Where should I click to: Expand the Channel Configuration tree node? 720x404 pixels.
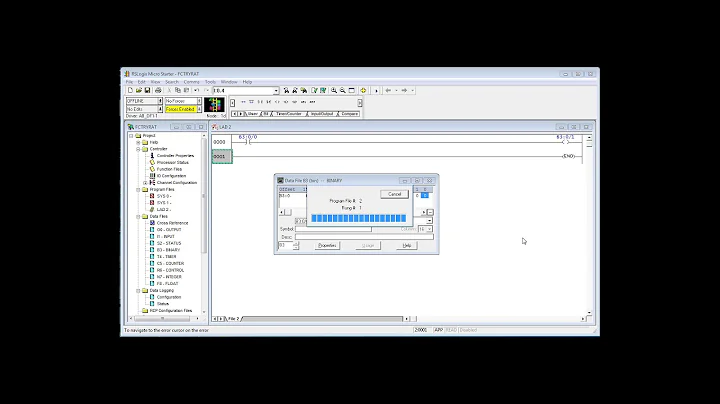coord(145,183)
